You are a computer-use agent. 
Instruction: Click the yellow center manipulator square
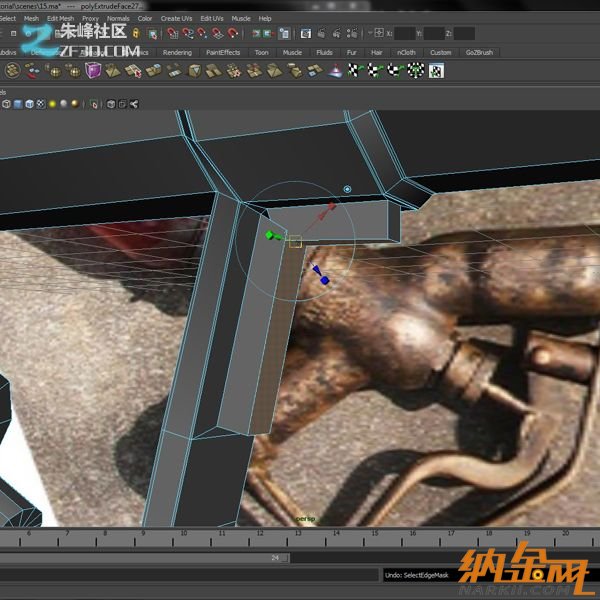coord(295,241)
